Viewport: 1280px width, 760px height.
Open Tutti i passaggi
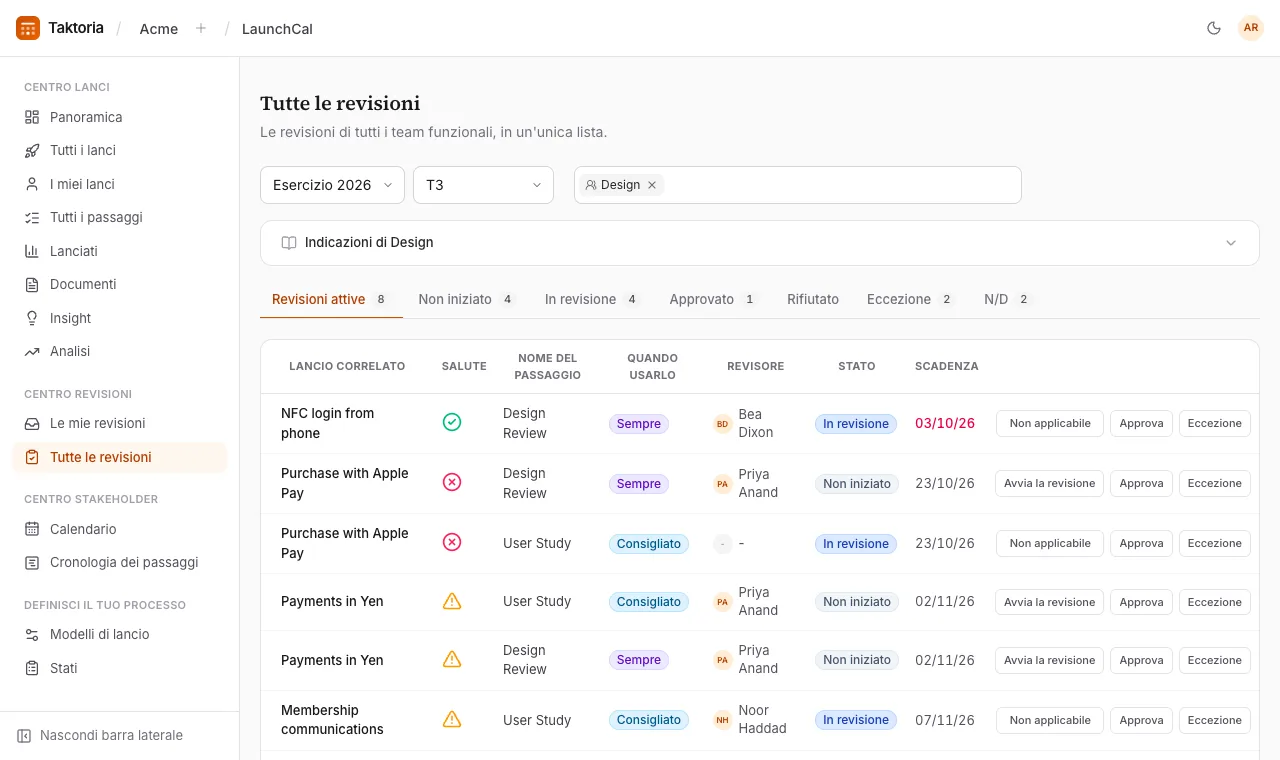click(120, 217)
